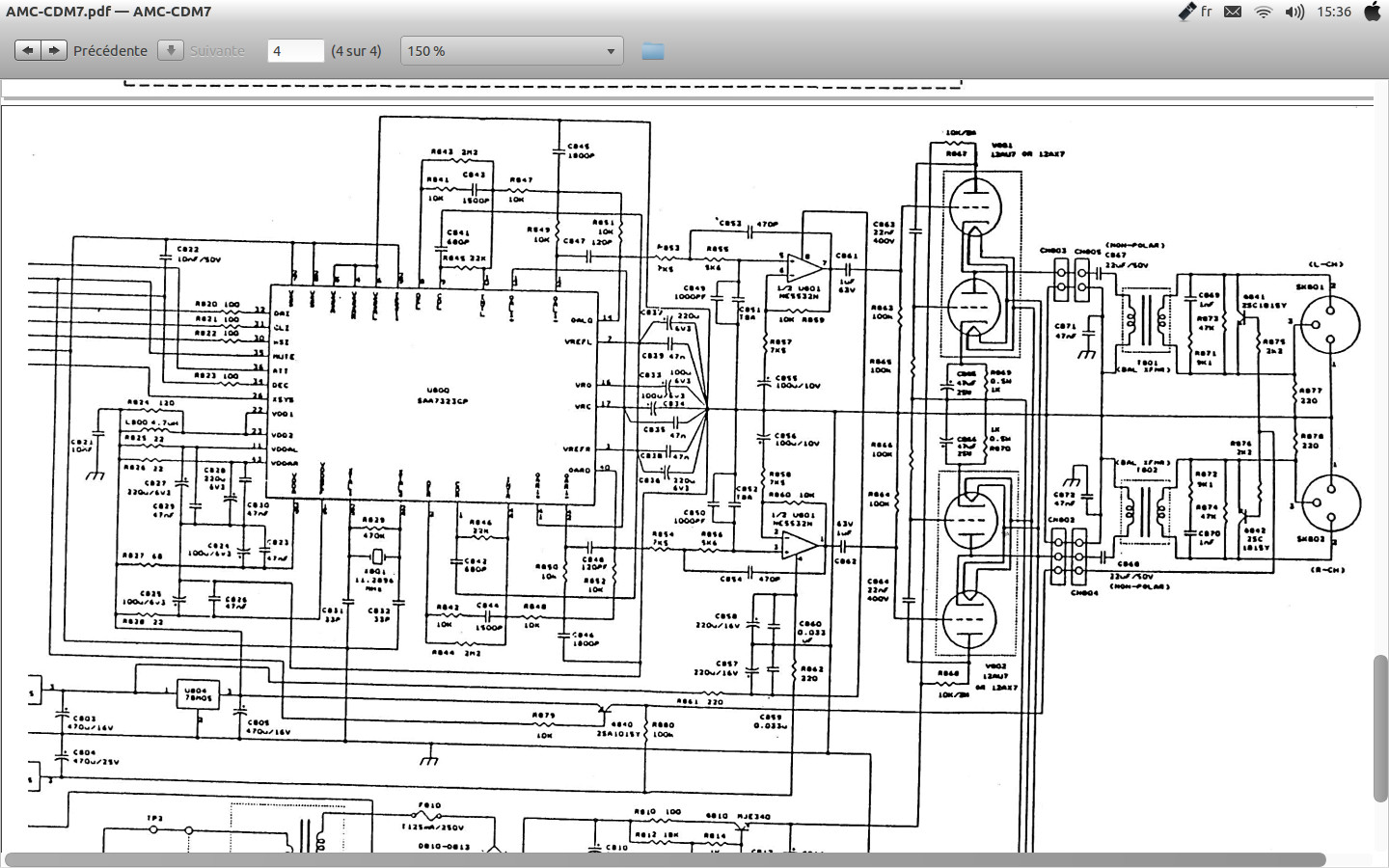Screen dimensions: 1389x868
Task: Click the 2SA1015Y transistor label
Action: [619, 734]
